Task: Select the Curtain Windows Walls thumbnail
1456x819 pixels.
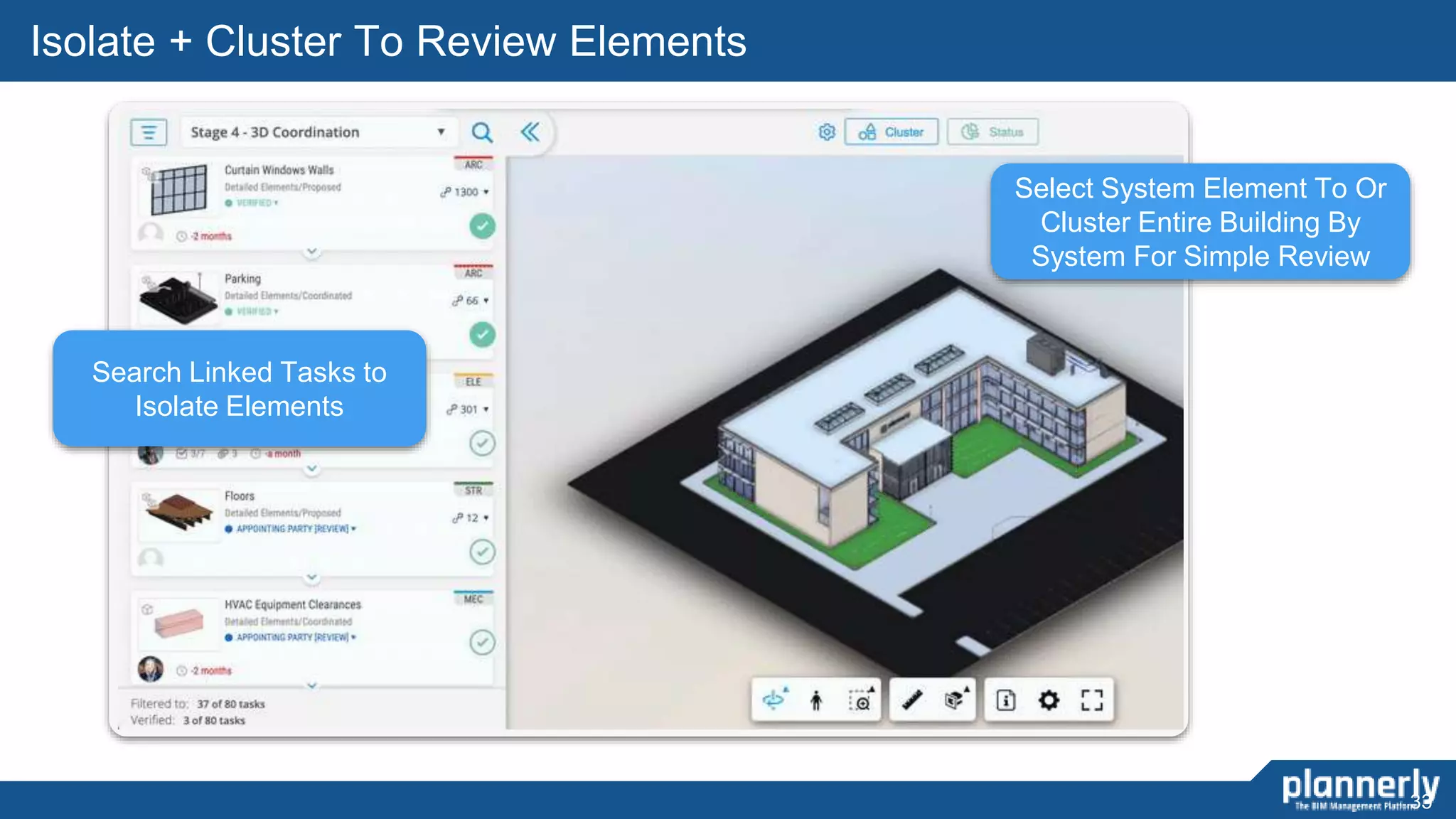Action: tap(178, 190)
